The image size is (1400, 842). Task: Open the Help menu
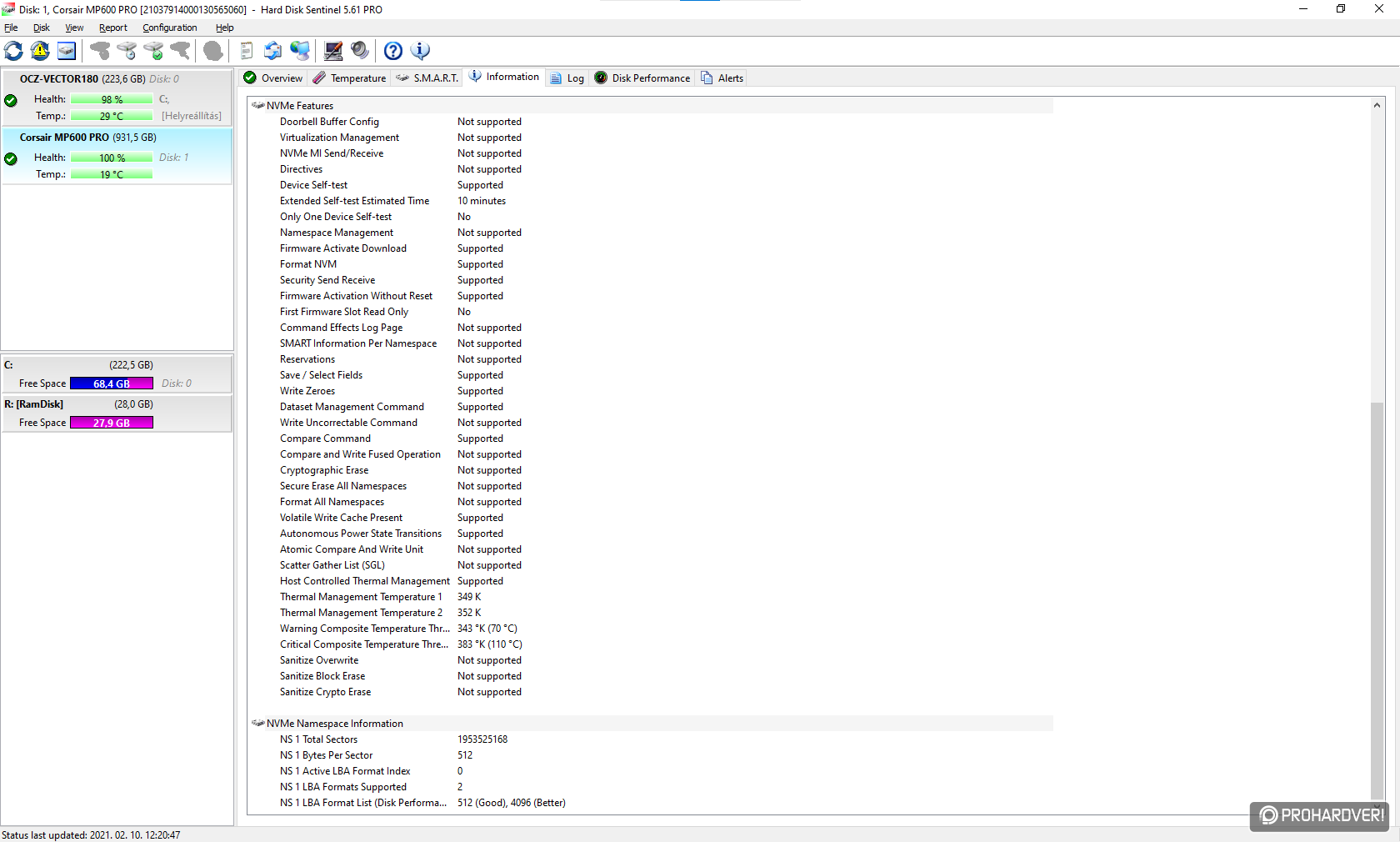click(225, 28)
